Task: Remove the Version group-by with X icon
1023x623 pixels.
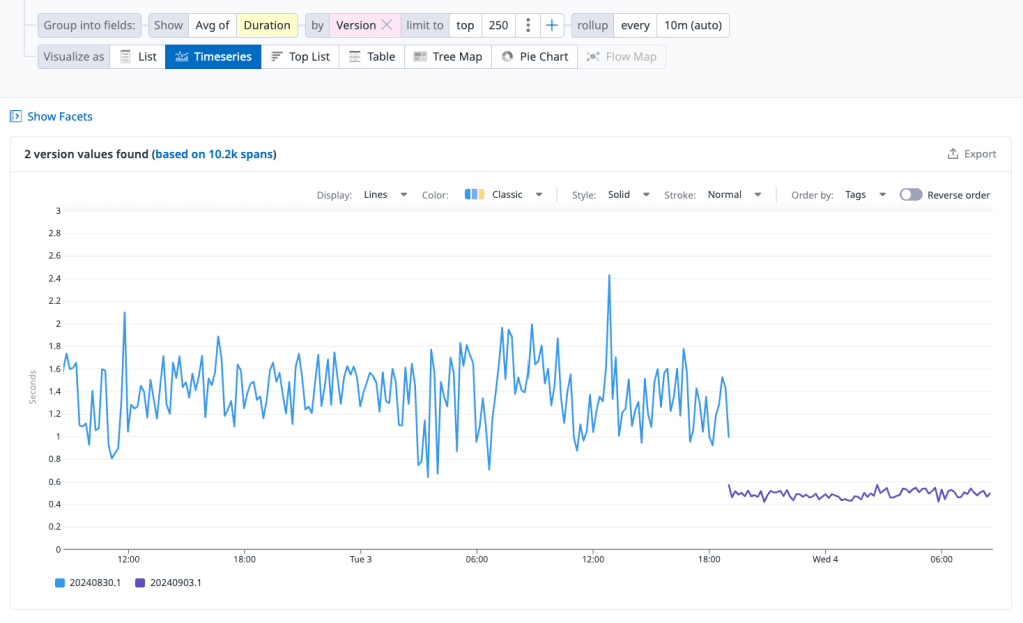Action: pos(387,25)
